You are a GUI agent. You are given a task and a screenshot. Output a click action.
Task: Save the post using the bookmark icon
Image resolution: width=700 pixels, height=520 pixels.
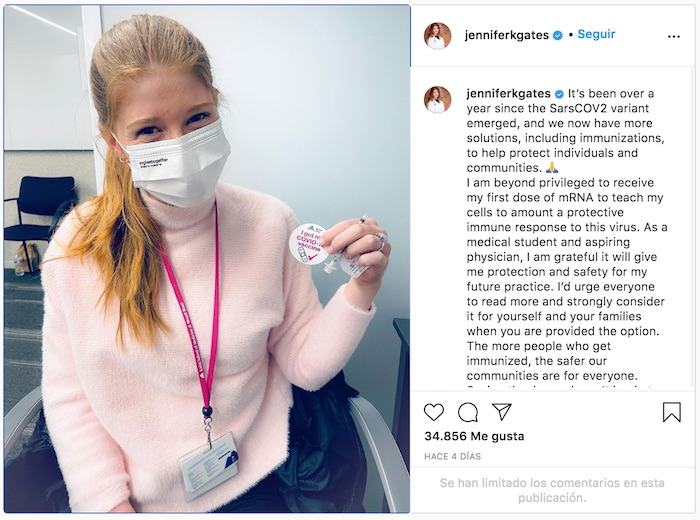[671, 412]
